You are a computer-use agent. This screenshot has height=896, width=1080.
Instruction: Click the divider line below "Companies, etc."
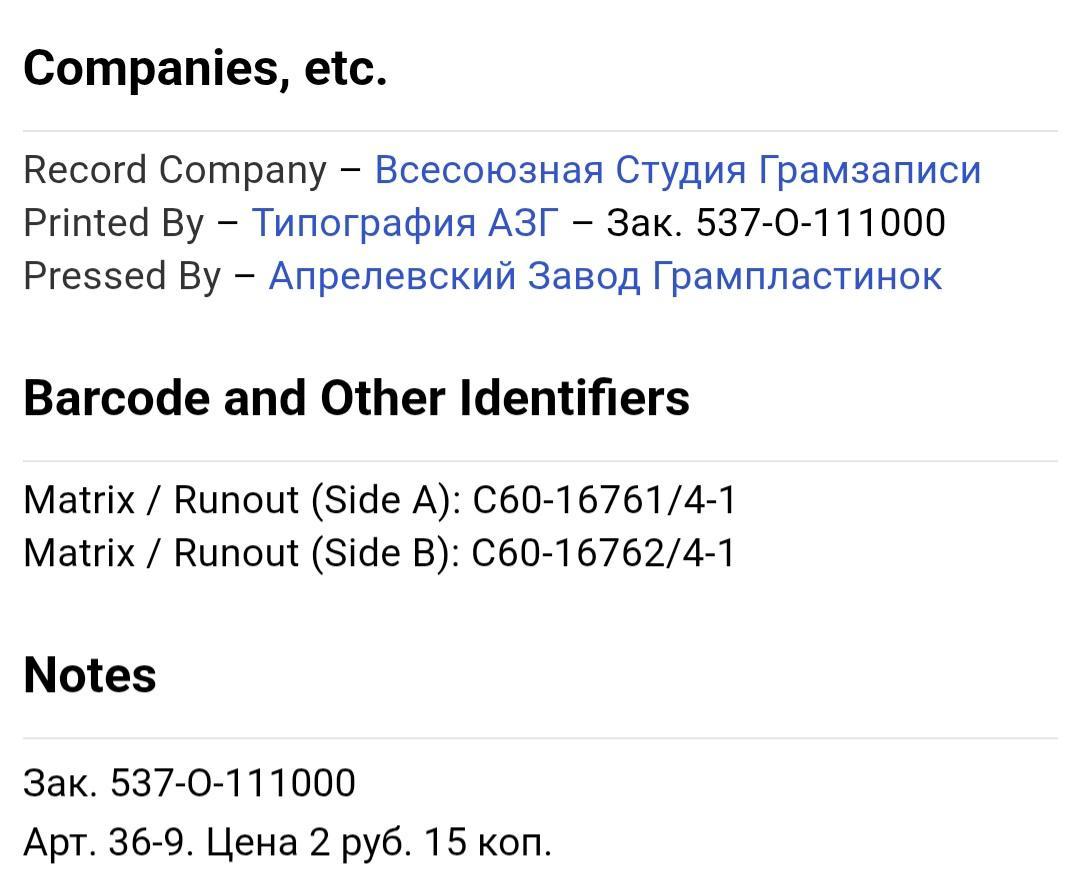coord(540,131)
